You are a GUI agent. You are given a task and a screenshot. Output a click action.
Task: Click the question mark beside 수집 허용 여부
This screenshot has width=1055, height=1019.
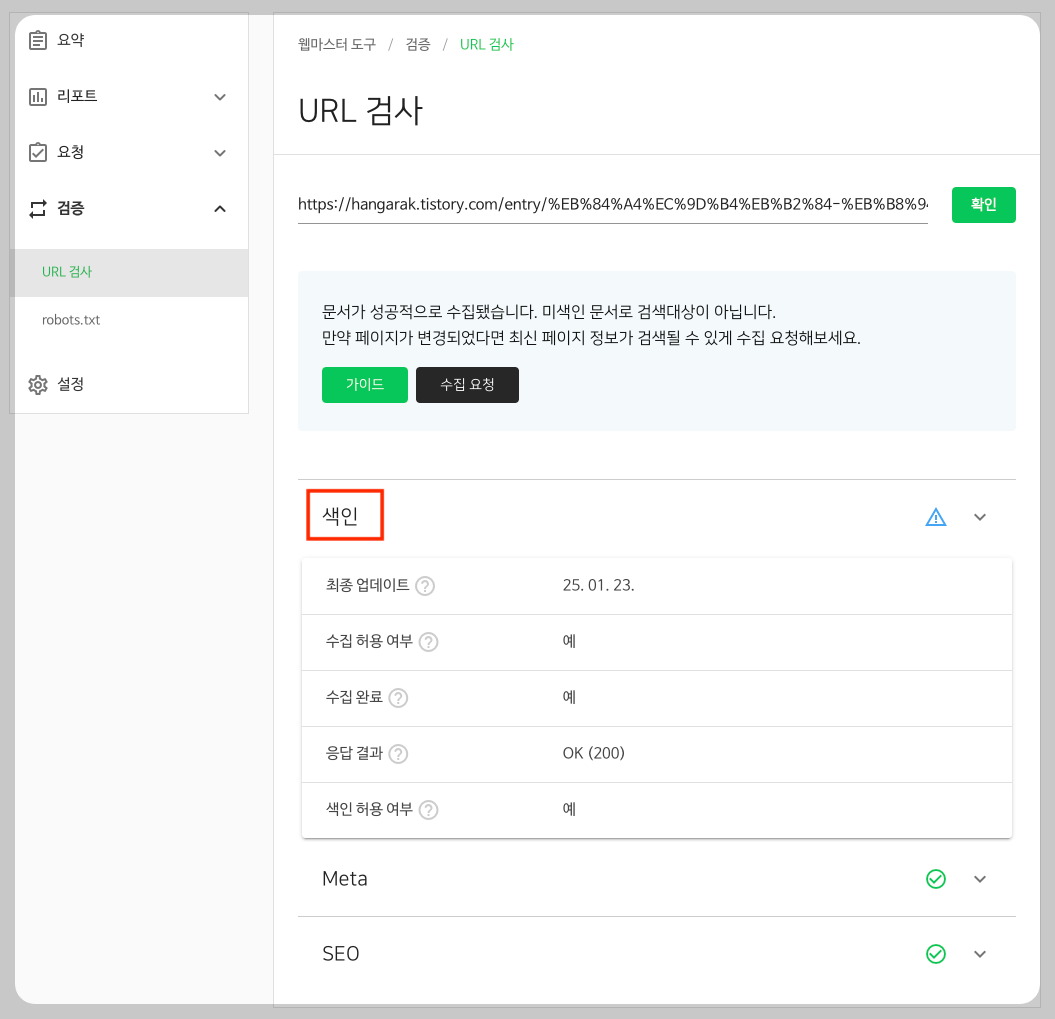[x=428, y=642]
